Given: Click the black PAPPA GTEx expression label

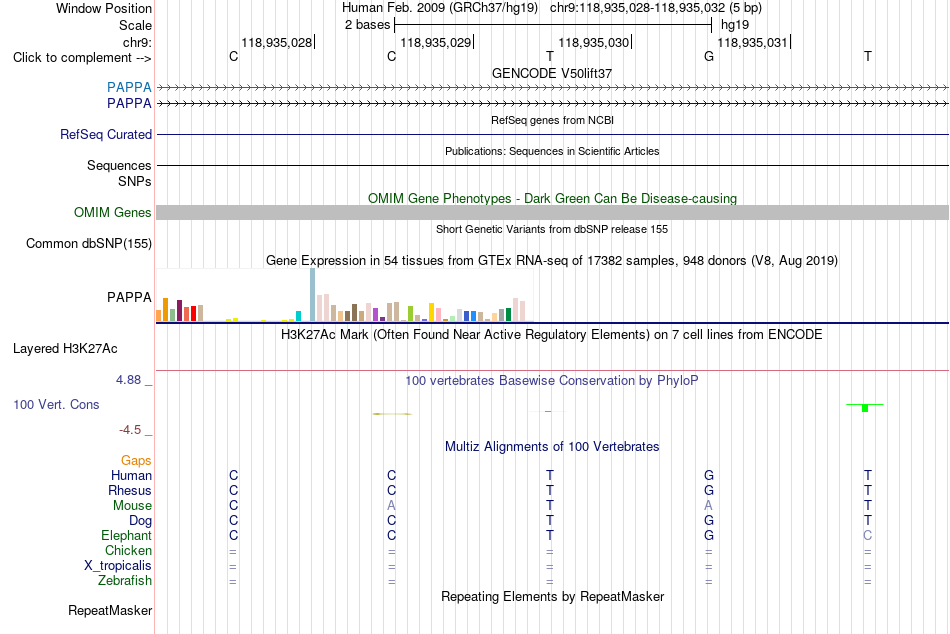Looking at the screenshot, I should click(x=129, y=298).
